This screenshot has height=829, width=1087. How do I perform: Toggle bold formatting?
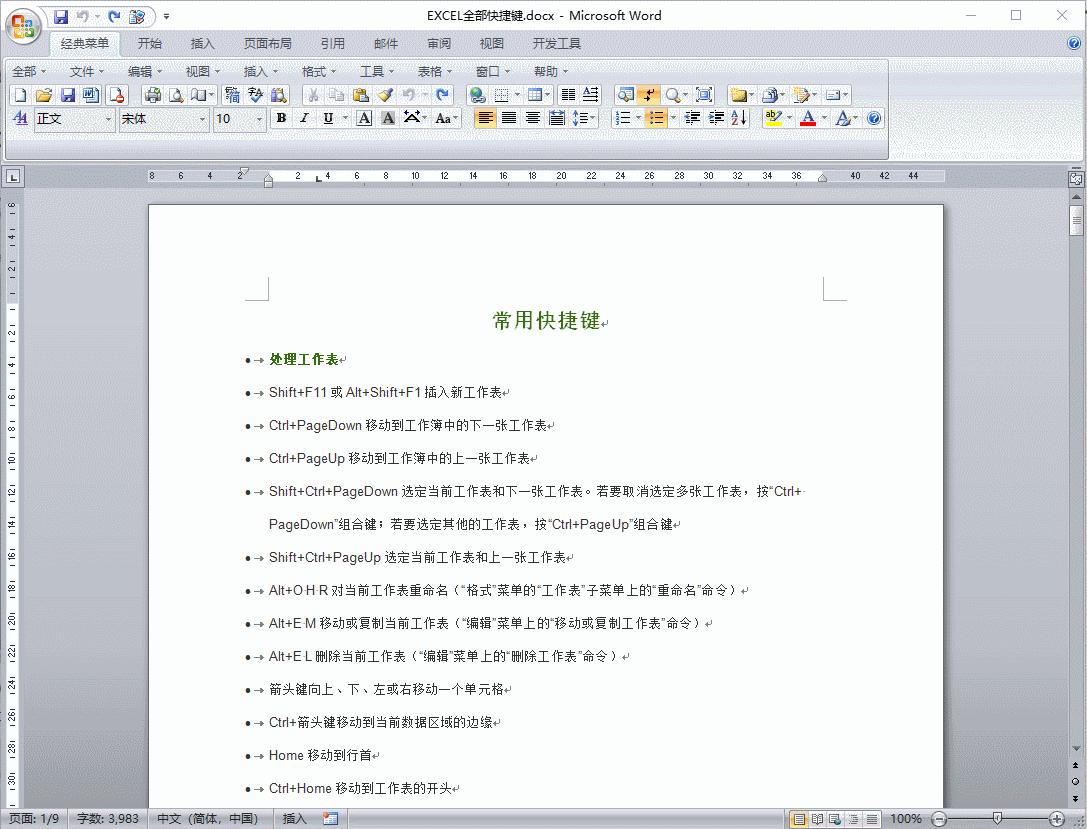(x=281, y=118)
